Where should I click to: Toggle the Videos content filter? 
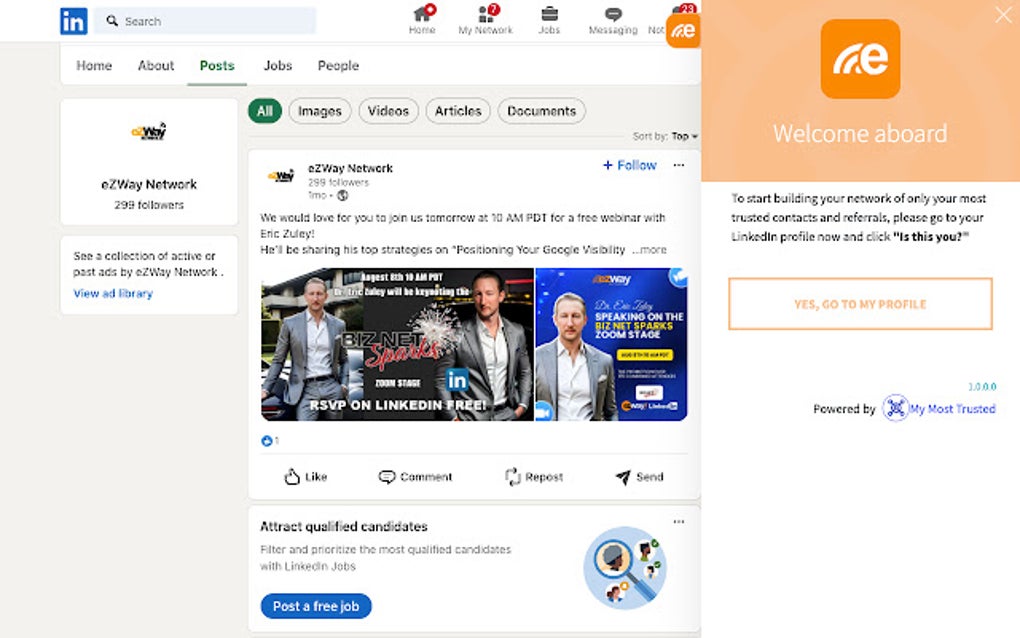(x=388, y=111)
